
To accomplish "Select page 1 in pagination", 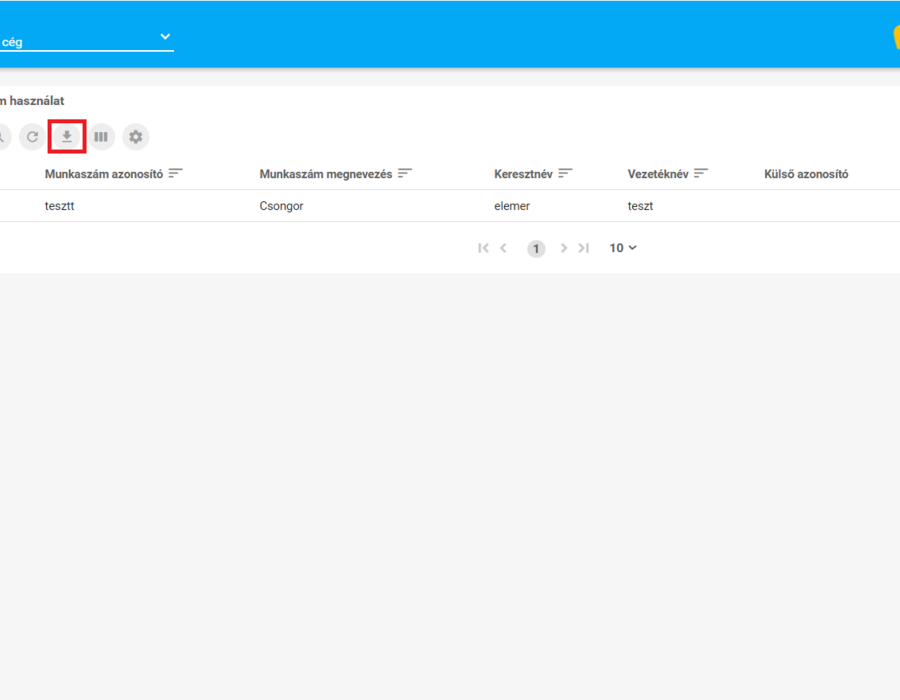I will (x=536, y=248).
